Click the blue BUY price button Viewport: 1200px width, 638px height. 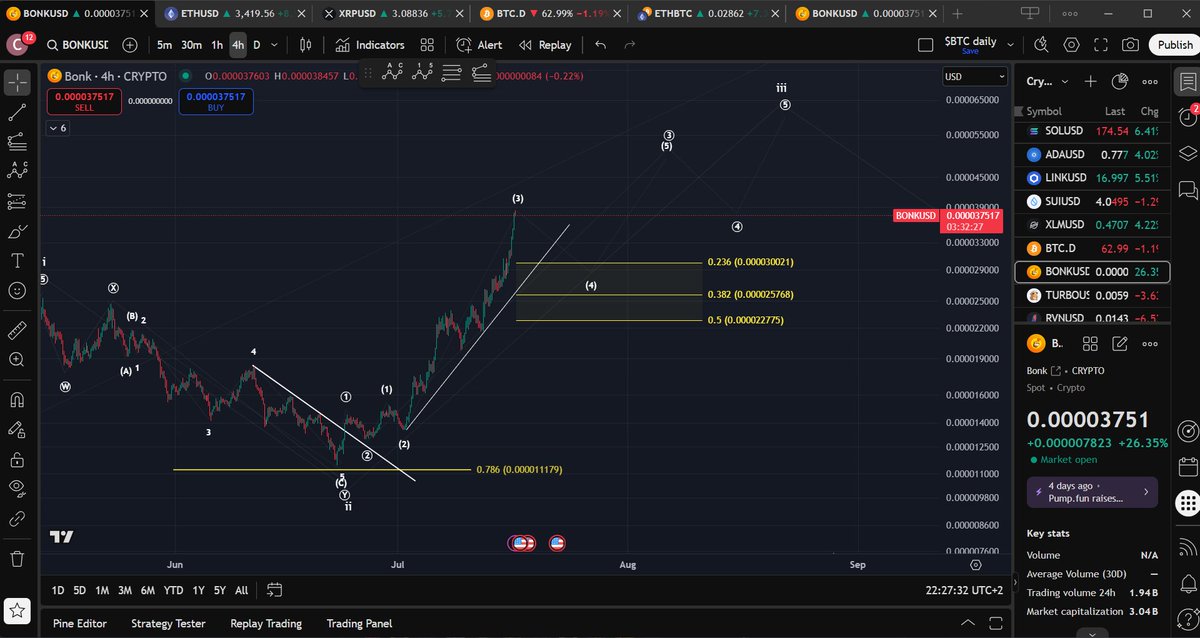tap(216, 101)
